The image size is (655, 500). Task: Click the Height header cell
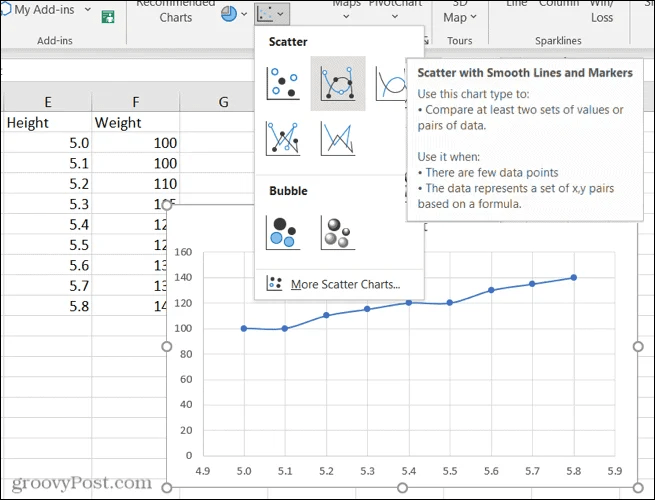[x=47, y=122]
